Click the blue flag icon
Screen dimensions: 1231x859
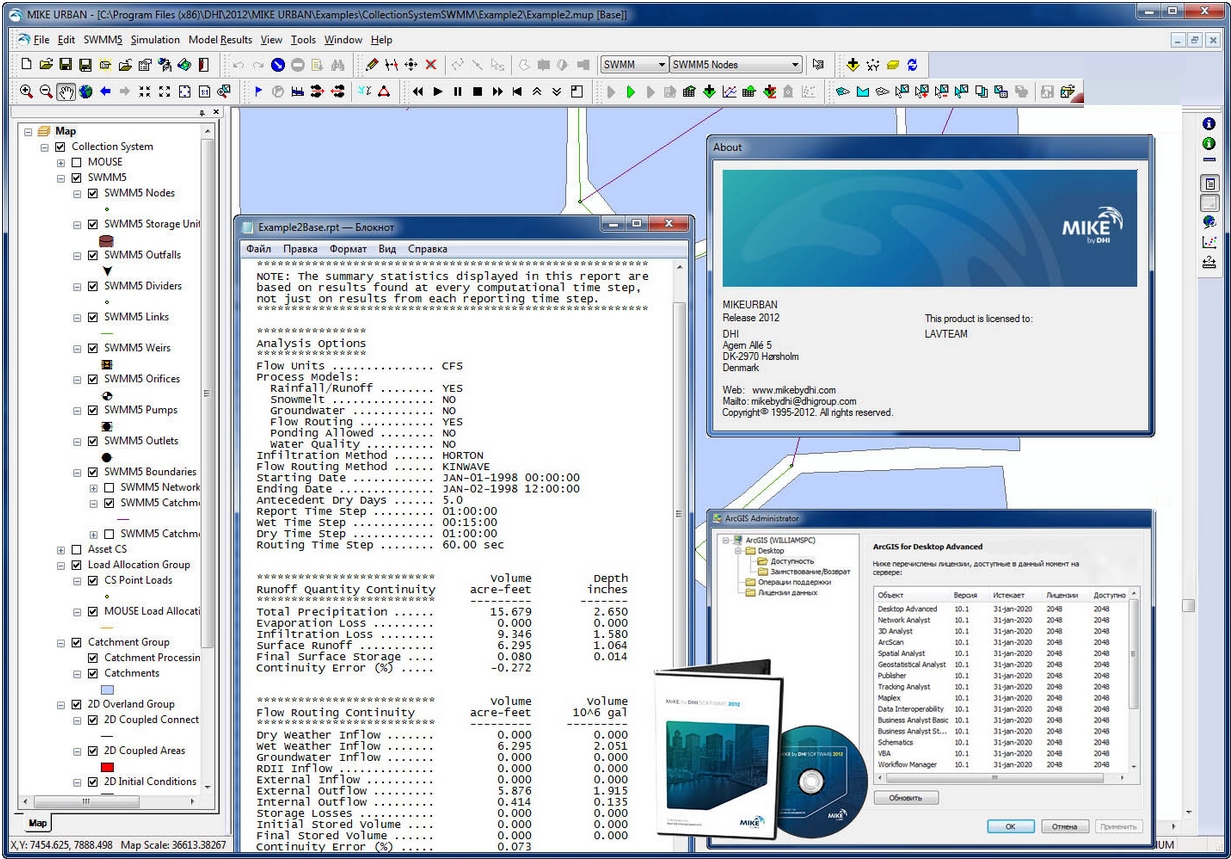tap(258, 92)
